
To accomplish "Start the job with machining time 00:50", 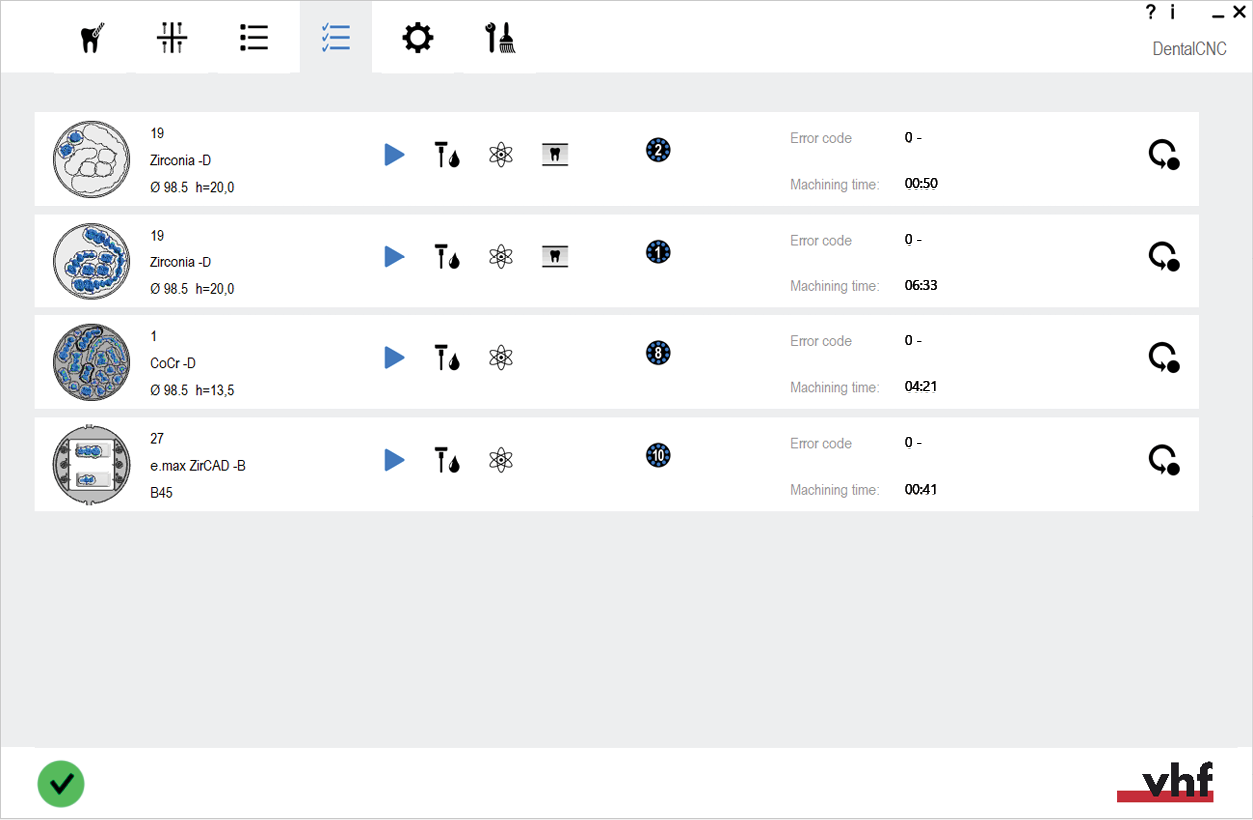I will click(395, 154).
